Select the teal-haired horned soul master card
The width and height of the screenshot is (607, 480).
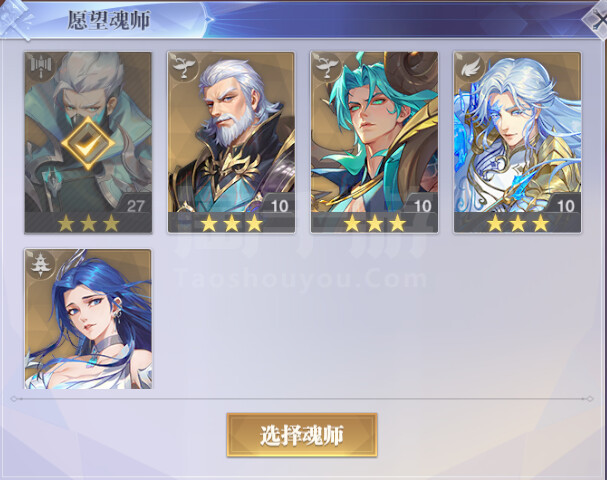tap(374, 142)
